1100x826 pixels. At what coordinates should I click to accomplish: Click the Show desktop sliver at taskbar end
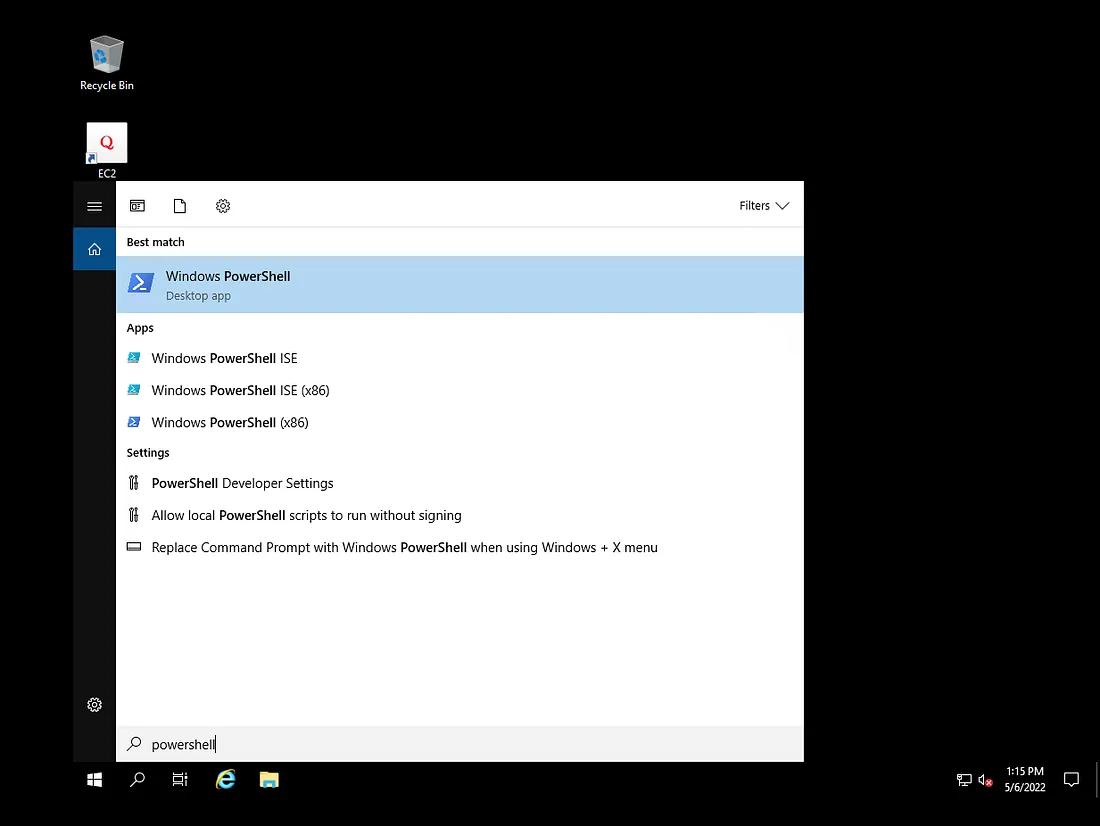[1096, 780]
